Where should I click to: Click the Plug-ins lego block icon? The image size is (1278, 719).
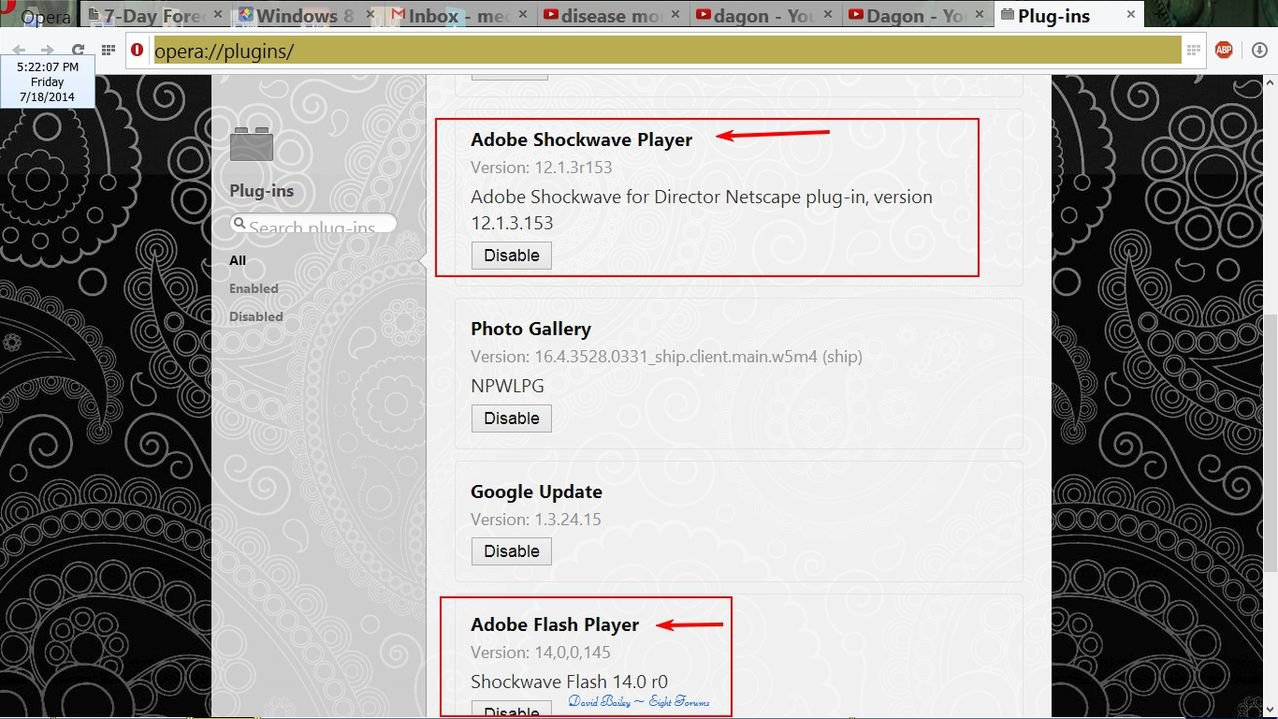251,145
